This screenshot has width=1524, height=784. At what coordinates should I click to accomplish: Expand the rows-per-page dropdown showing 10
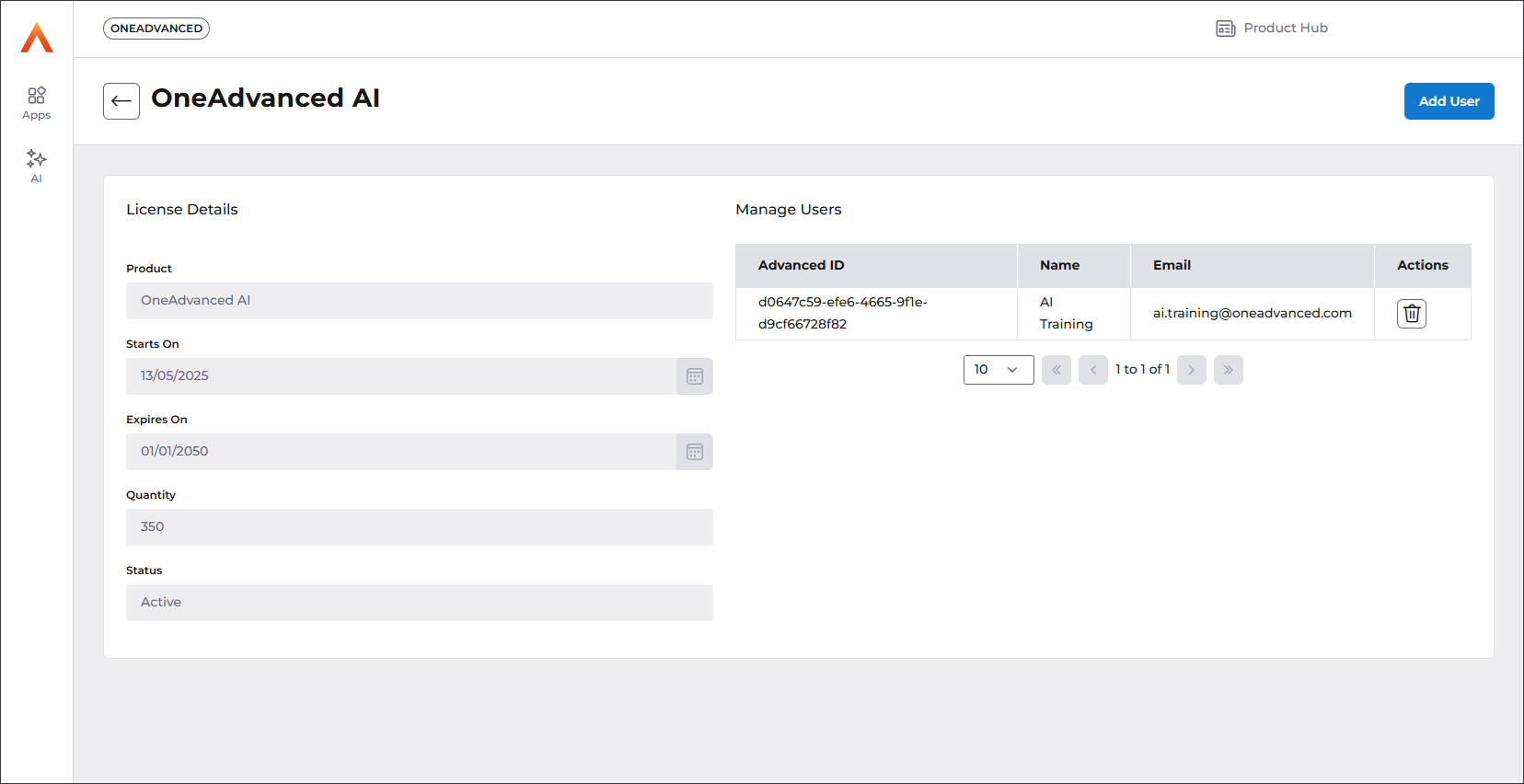tap(999, 370)
